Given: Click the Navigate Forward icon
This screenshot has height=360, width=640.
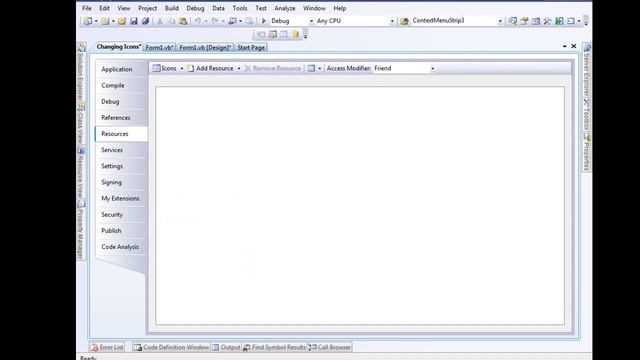Looking at the screenshot, I should [x=249, y=21].
